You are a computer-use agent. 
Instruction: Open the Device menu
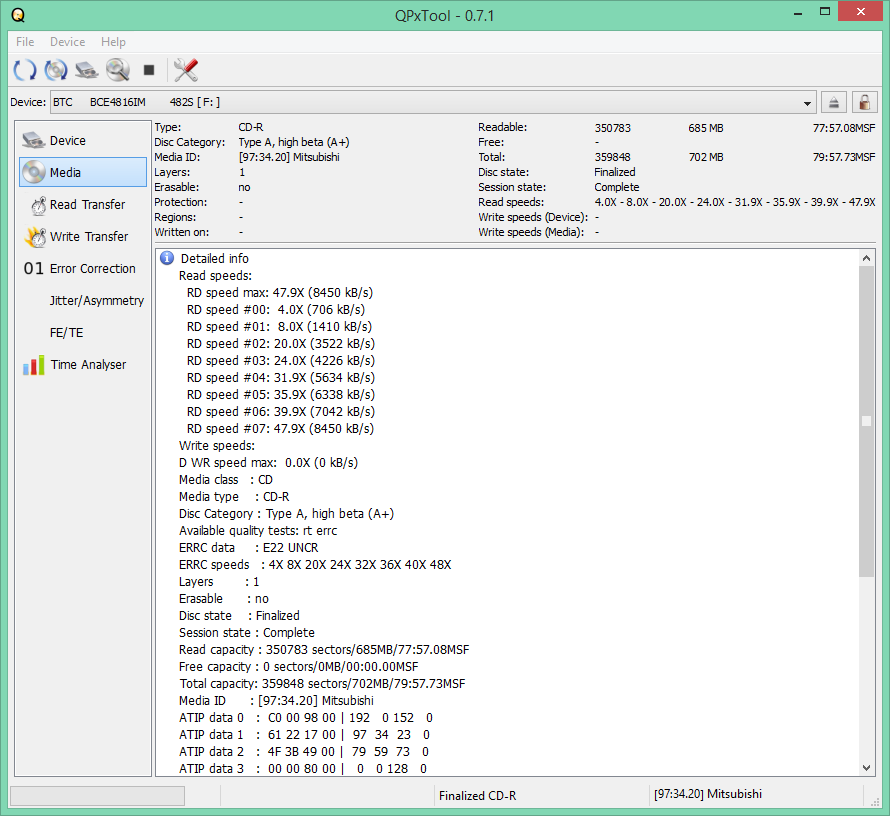tap(68, 42)
